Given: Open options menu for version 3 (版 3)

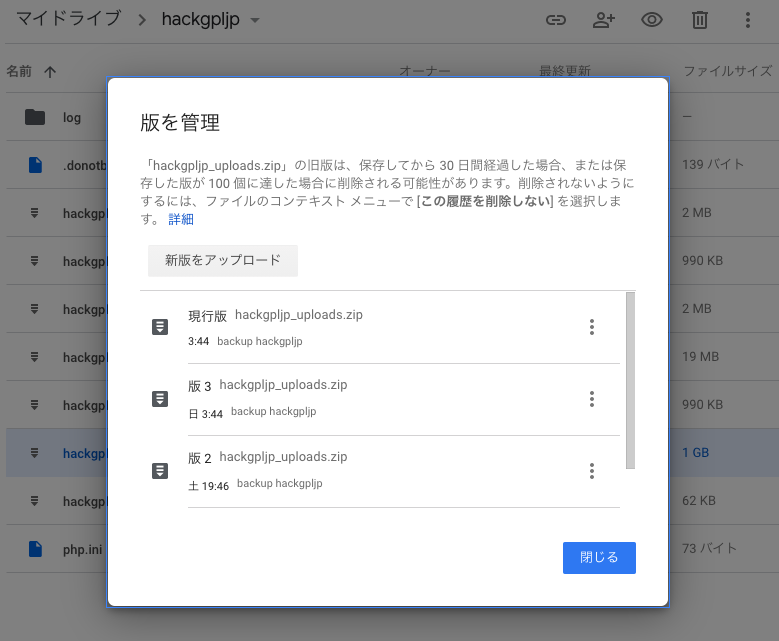Looking at the screenshot, I should pos(592,399).
